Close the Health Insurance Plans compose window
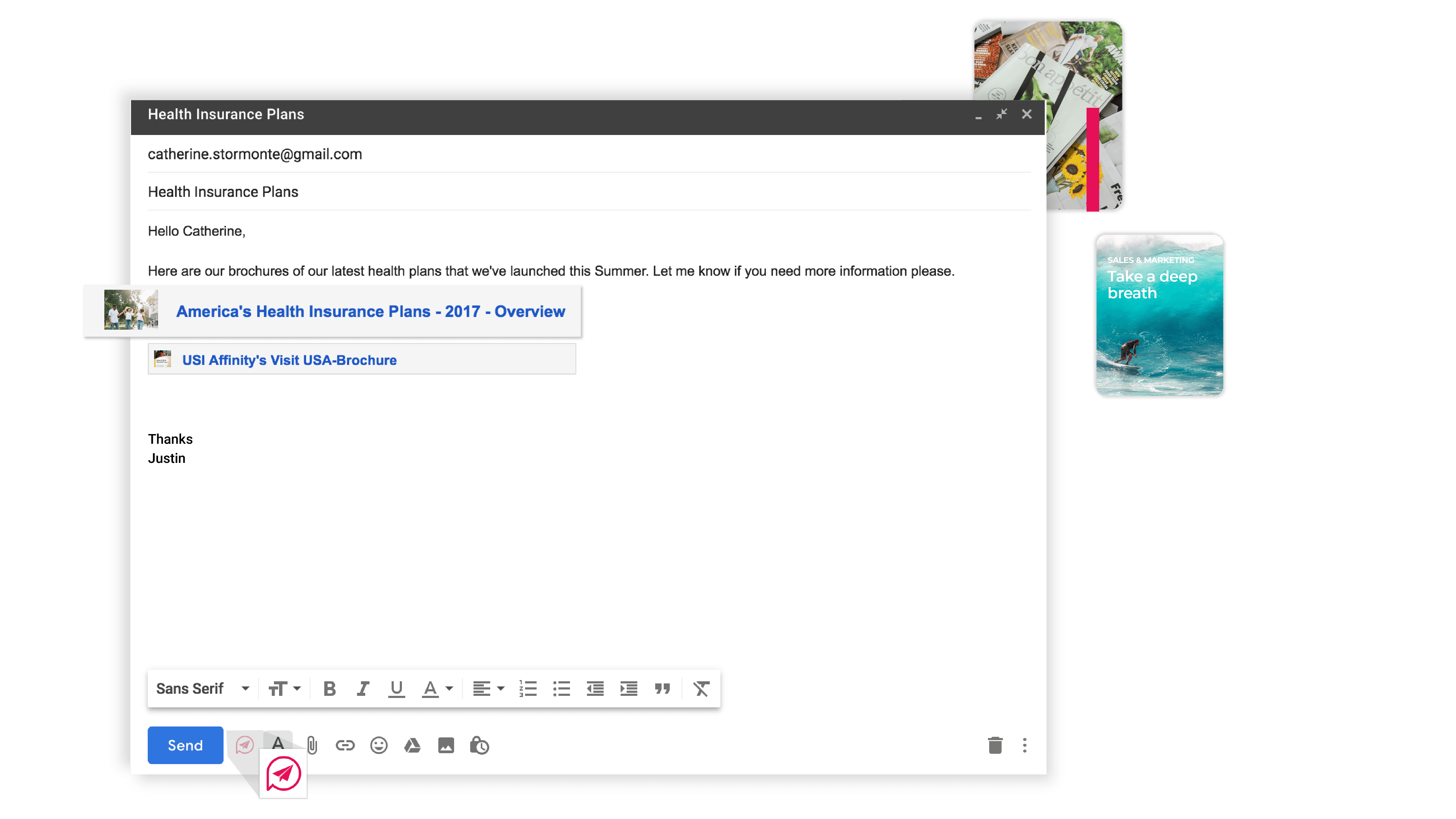 click(1026, 114)
